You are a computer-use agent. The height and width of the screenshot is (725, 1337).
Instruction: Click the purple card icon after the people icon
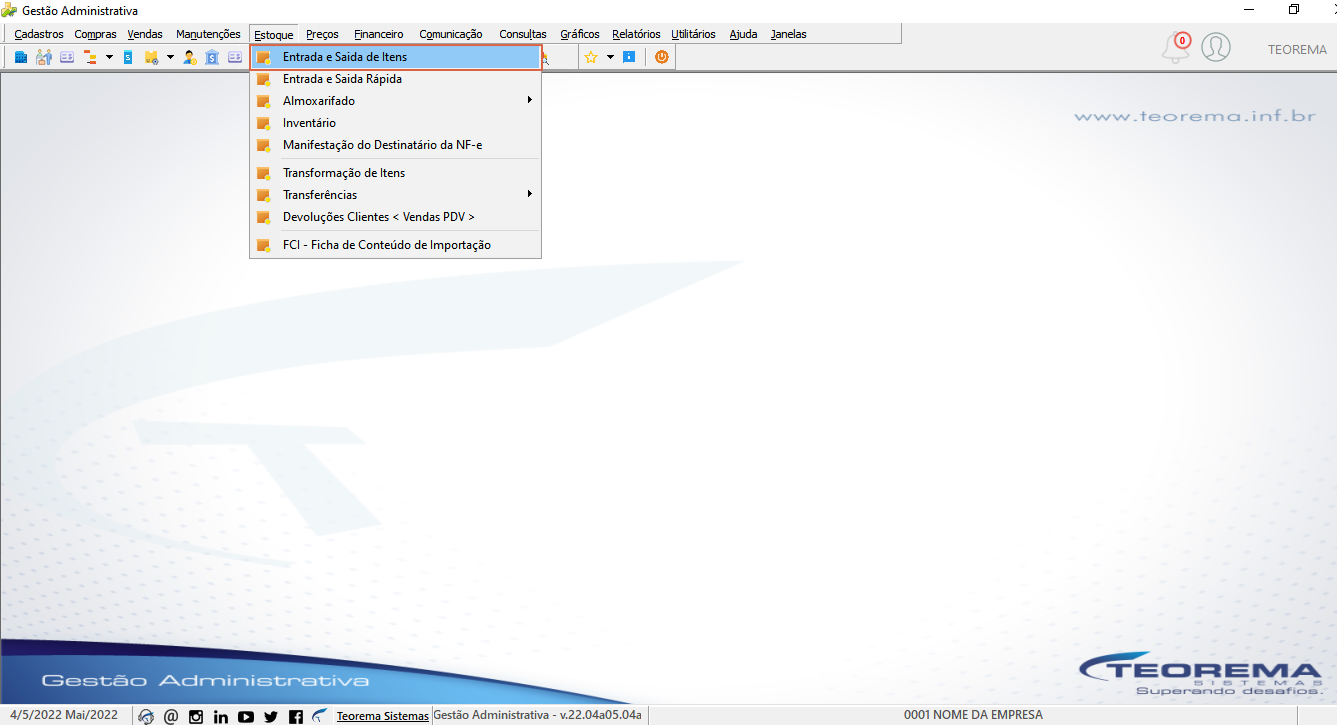[x=67, y=57]
